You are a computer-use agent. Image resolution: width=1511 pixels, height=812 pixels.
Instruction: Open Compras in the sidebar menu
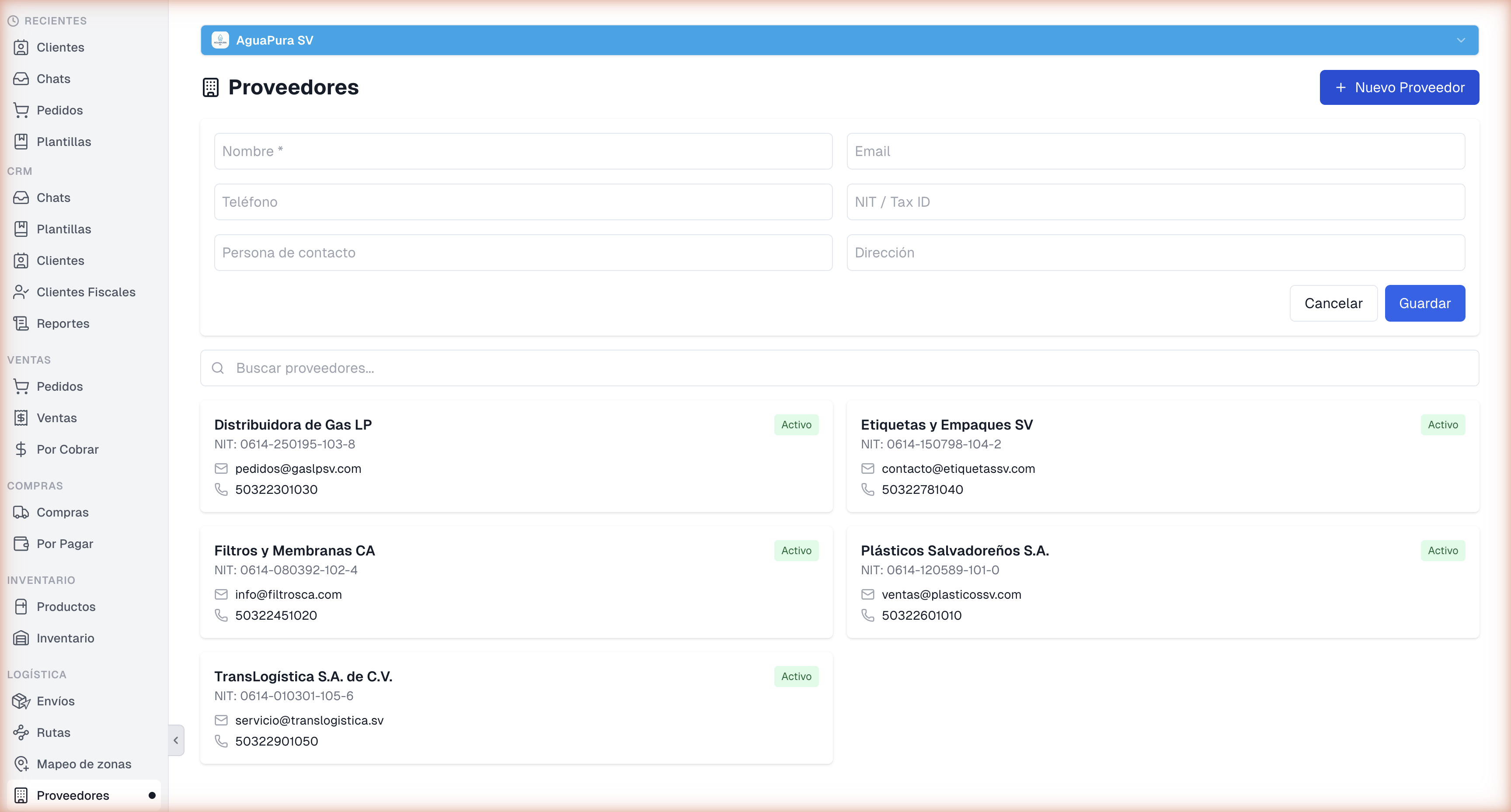pos(62,512)
